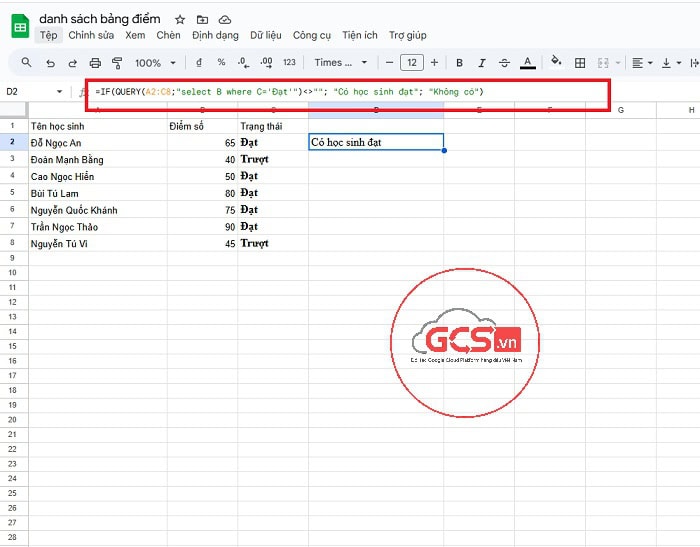Click the print icon

coord(95,63)
